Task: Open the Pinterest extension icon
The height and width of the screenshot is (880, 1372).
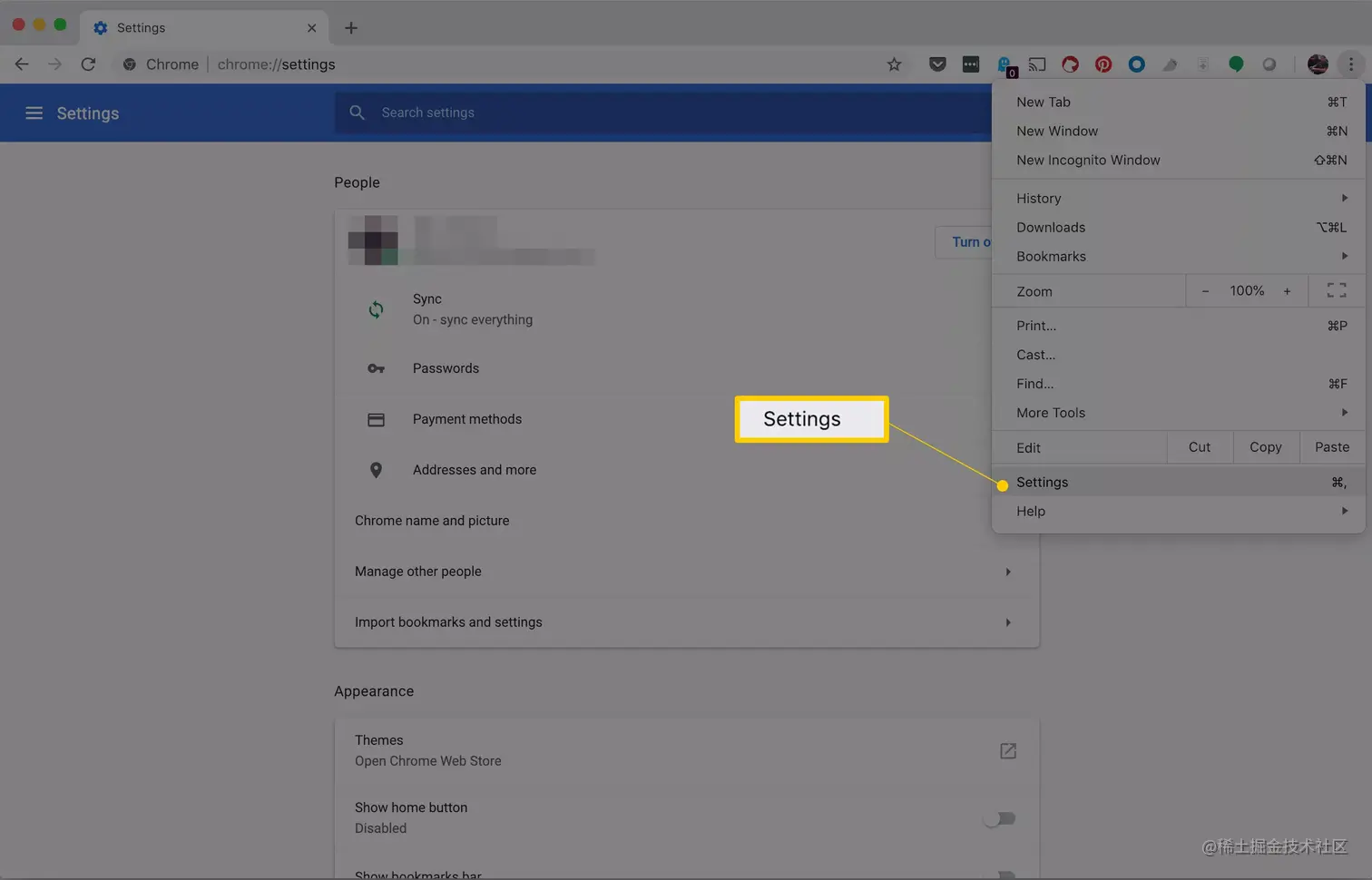Action: 1103,64
